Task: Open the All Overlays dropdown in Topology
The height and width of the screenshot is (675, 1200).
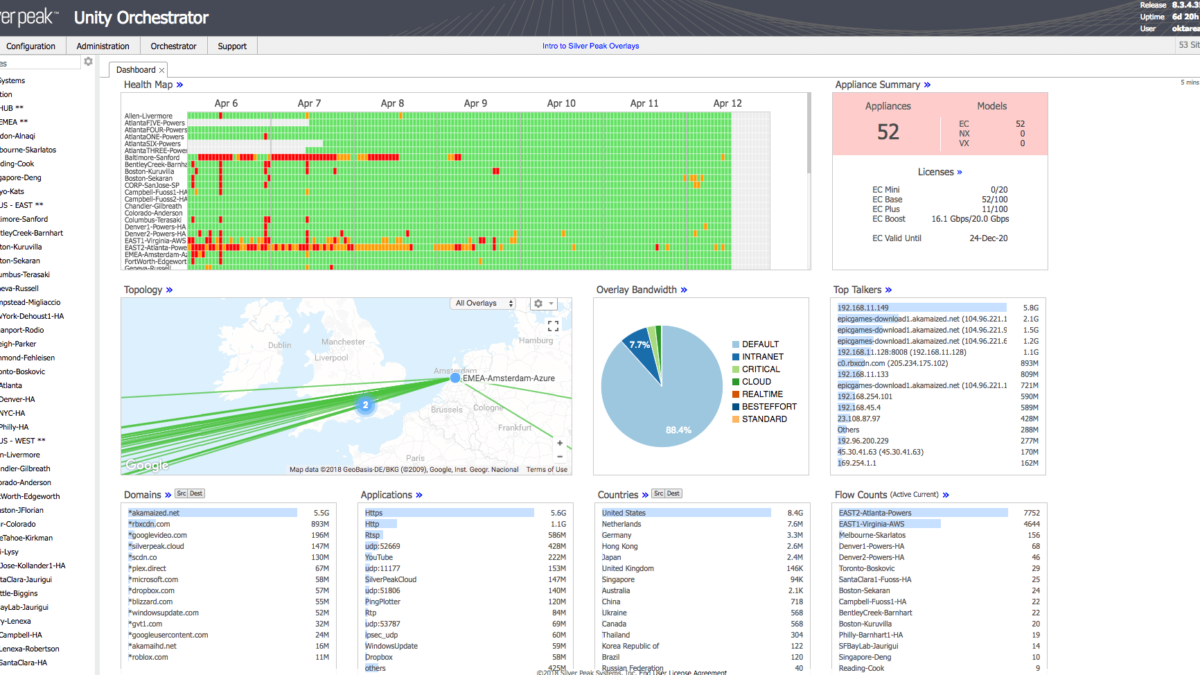Action: pos(484,303)
